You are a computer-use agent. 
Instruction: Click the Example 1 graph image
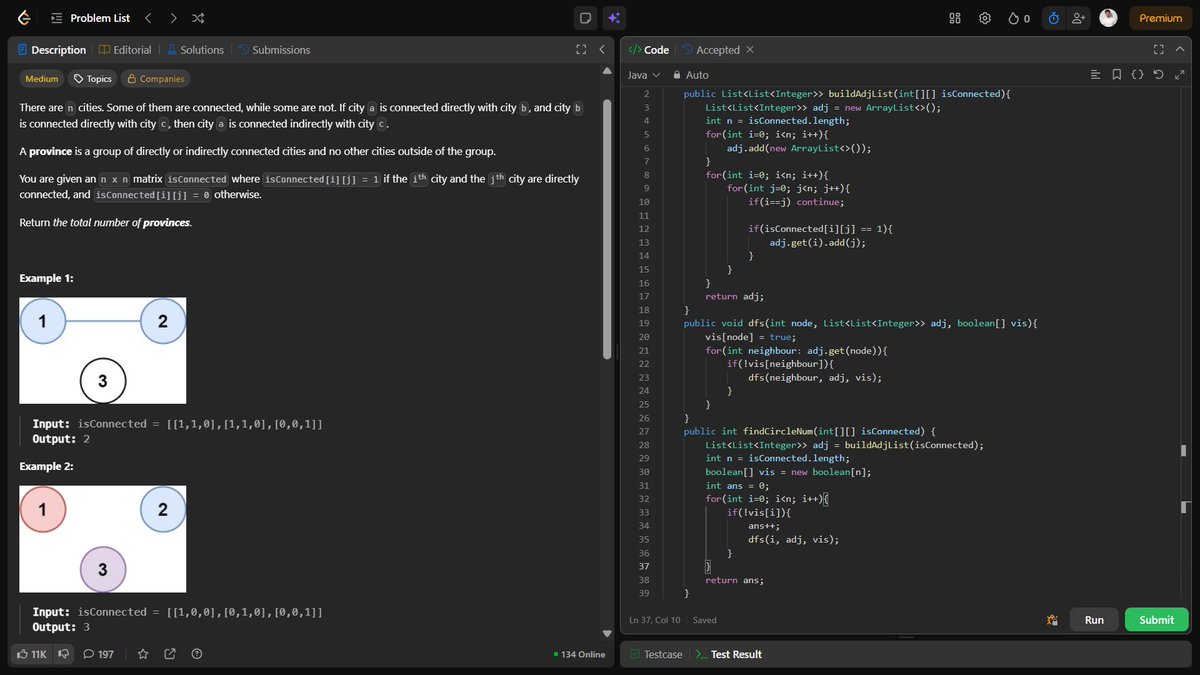click(x=103, y=350)
